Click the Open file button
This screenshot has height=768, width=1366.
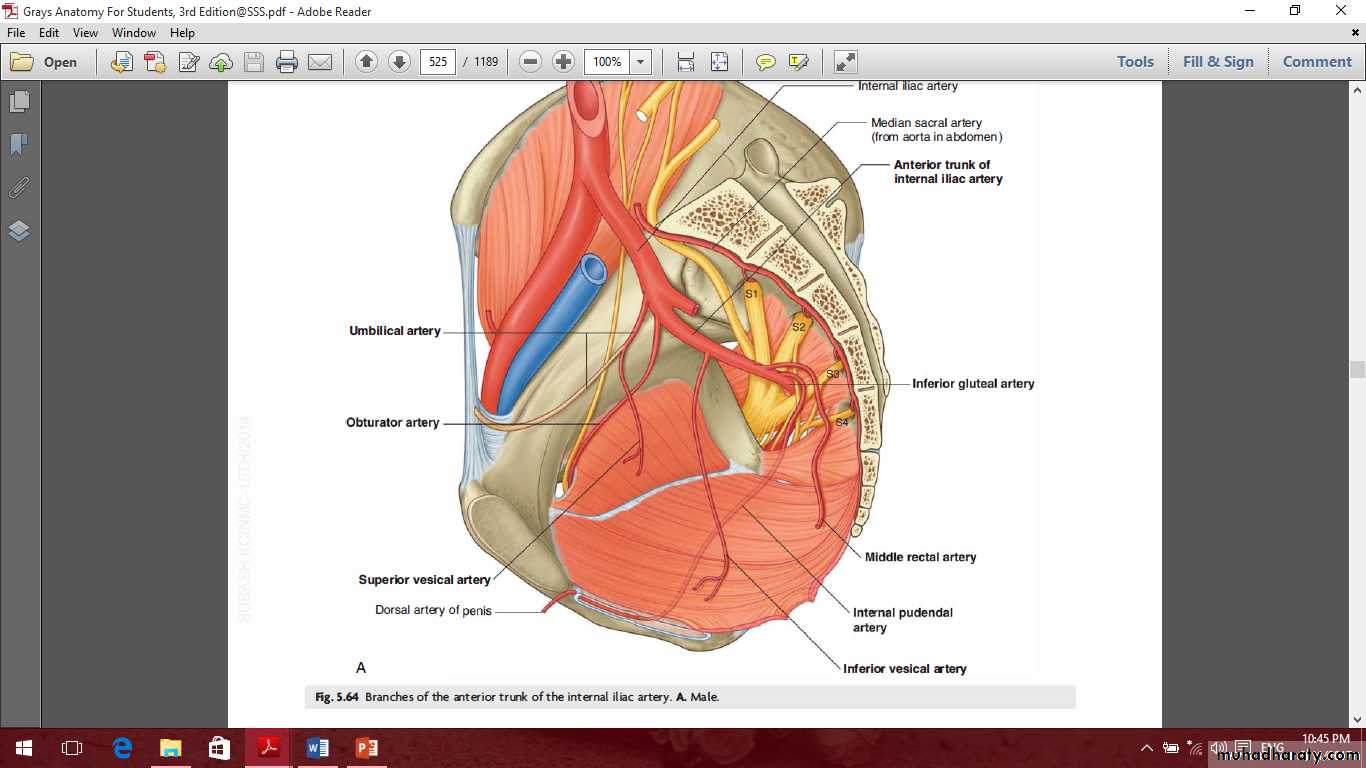point(45,62)
